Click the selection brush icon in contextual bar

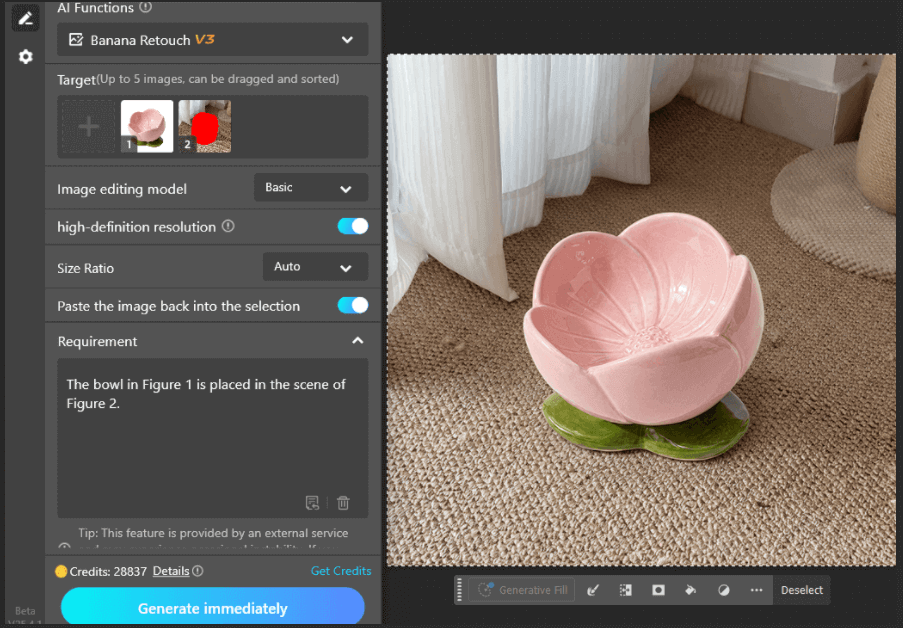pyautogui.click(x=592, y=590)
